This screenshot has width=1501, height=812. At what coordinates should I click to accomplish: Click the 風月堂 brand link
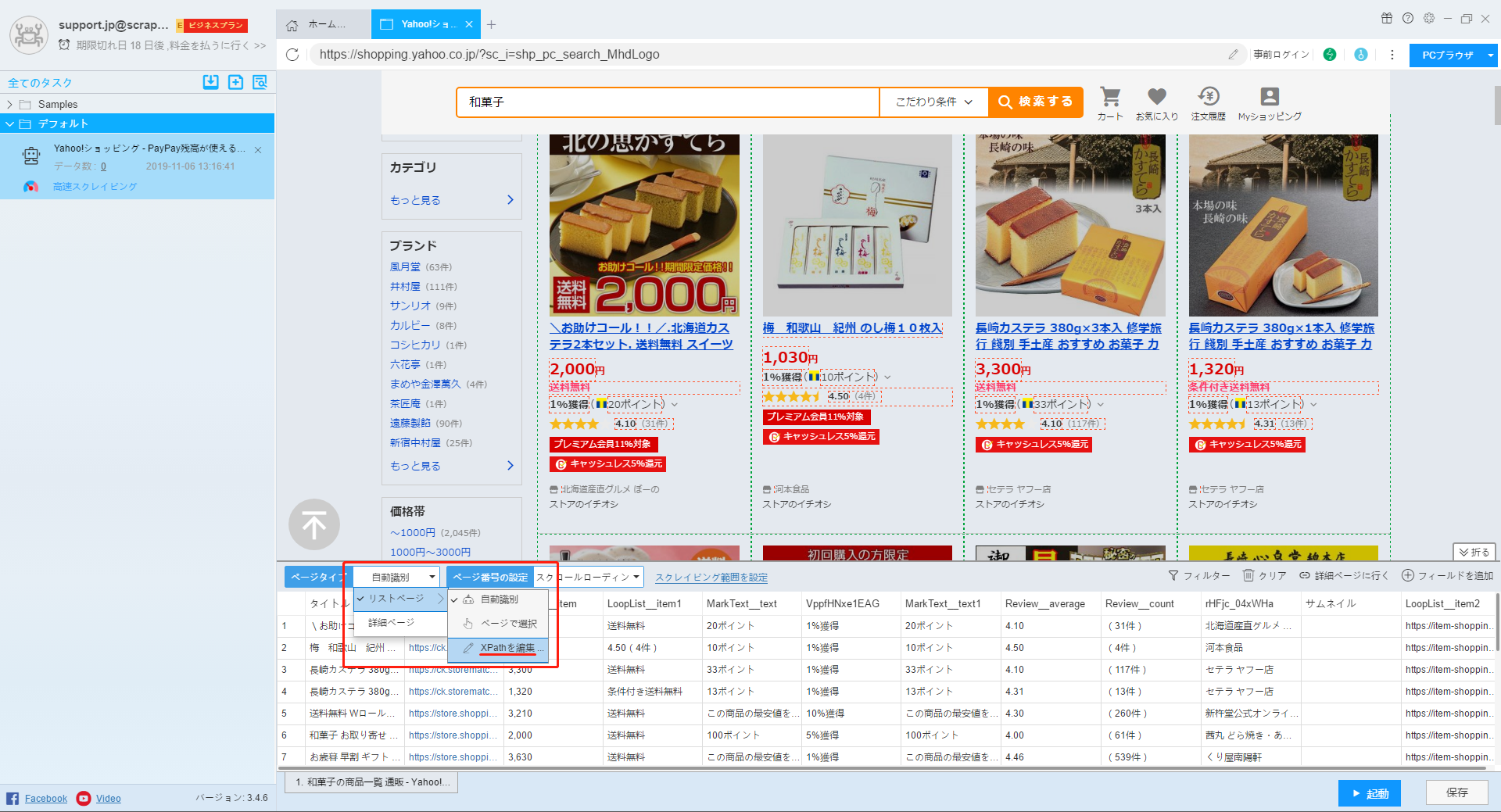pos(405,266)
